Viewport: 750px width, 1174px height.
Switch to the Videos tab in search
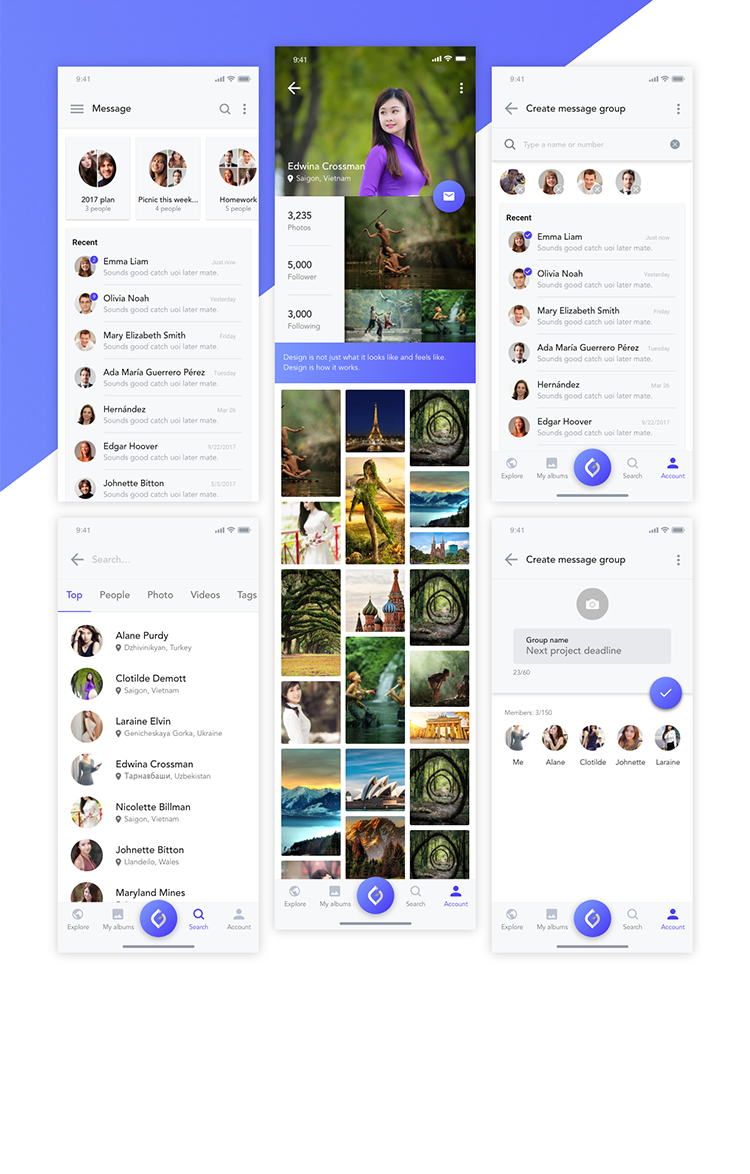205,595
